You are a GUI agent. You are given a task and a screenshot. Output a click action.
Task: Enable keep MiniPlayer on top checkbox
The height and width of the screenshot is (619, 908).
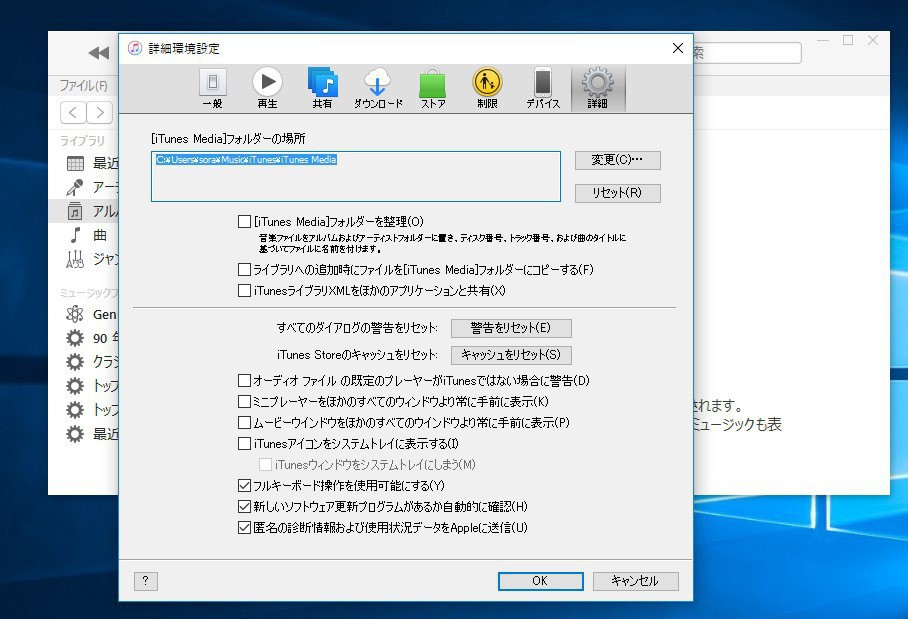[x=244, y=401]
